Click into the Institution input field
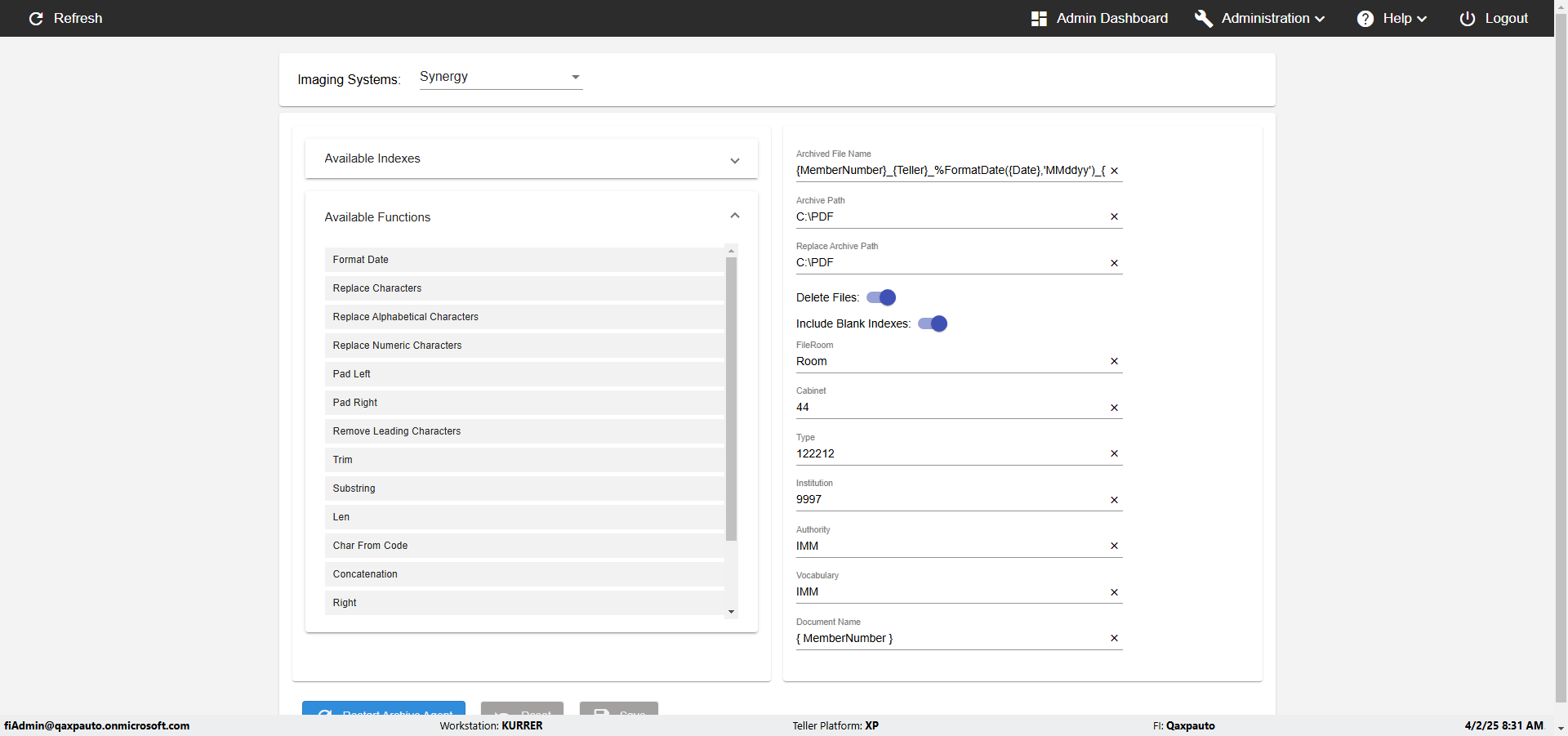The width and height of the screenshot is (1568, 736). [947, 499]
